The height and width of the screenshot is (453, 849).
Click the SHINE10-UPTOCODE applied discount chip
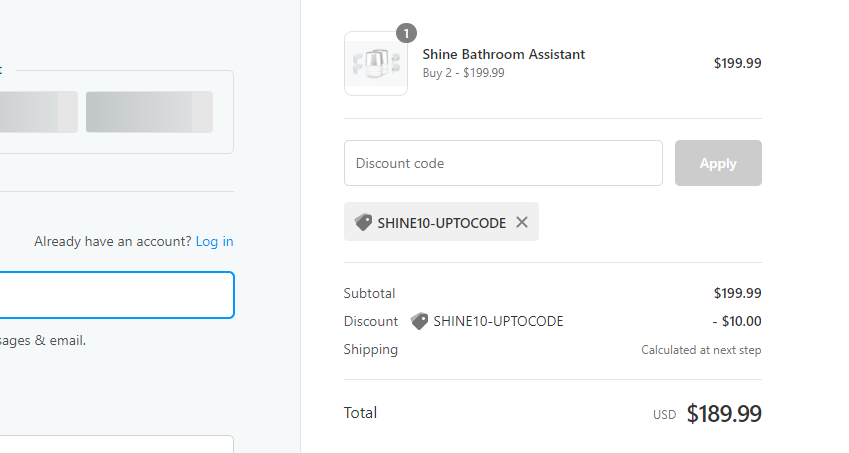point(441,222)
